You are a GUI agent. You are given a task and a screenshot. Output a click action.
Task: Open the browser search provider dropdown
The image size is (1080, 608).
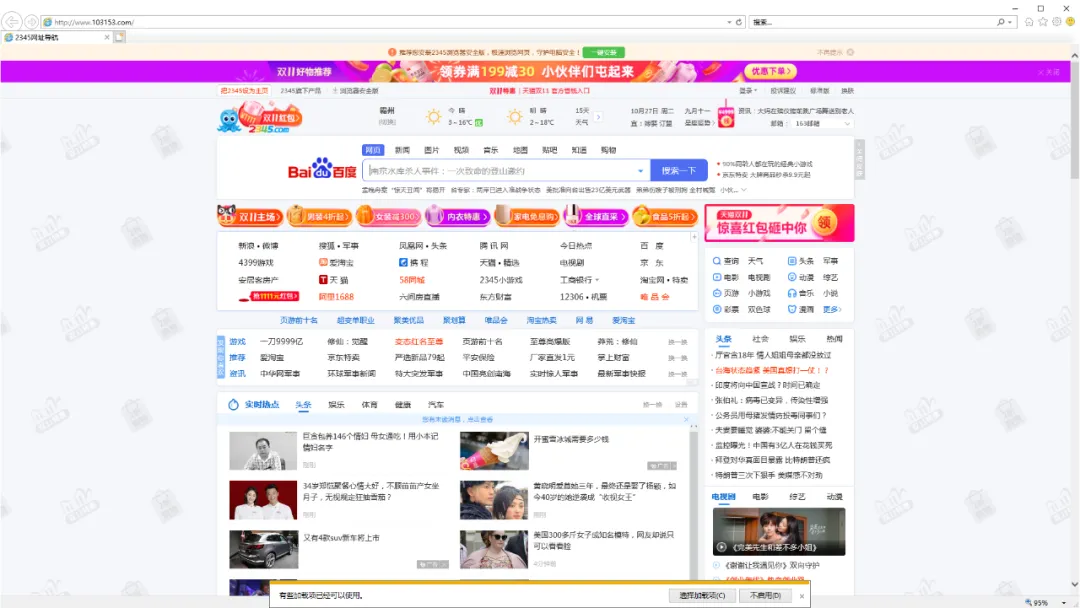pyautogui.click(x=1010, y=22)
